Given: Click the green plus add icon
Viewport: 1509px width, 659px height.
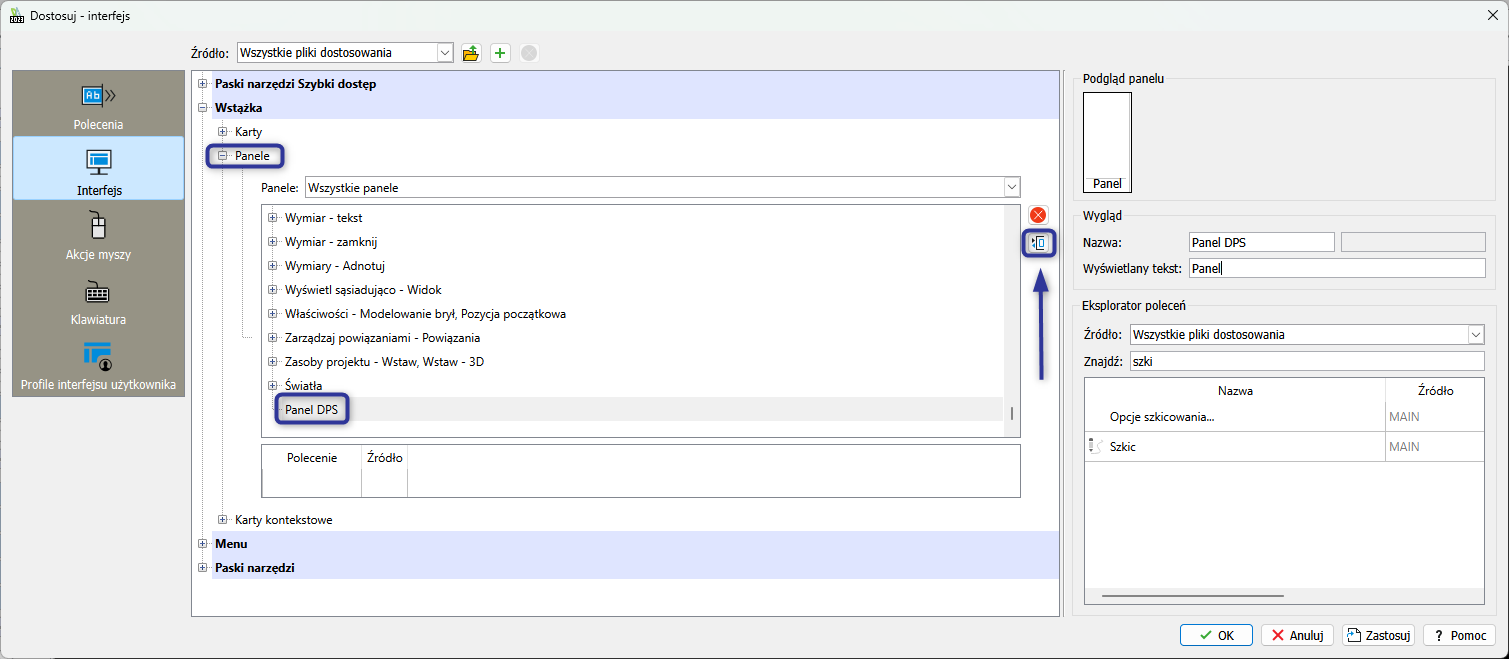Looking at the screenshot, I should (500, 53).
